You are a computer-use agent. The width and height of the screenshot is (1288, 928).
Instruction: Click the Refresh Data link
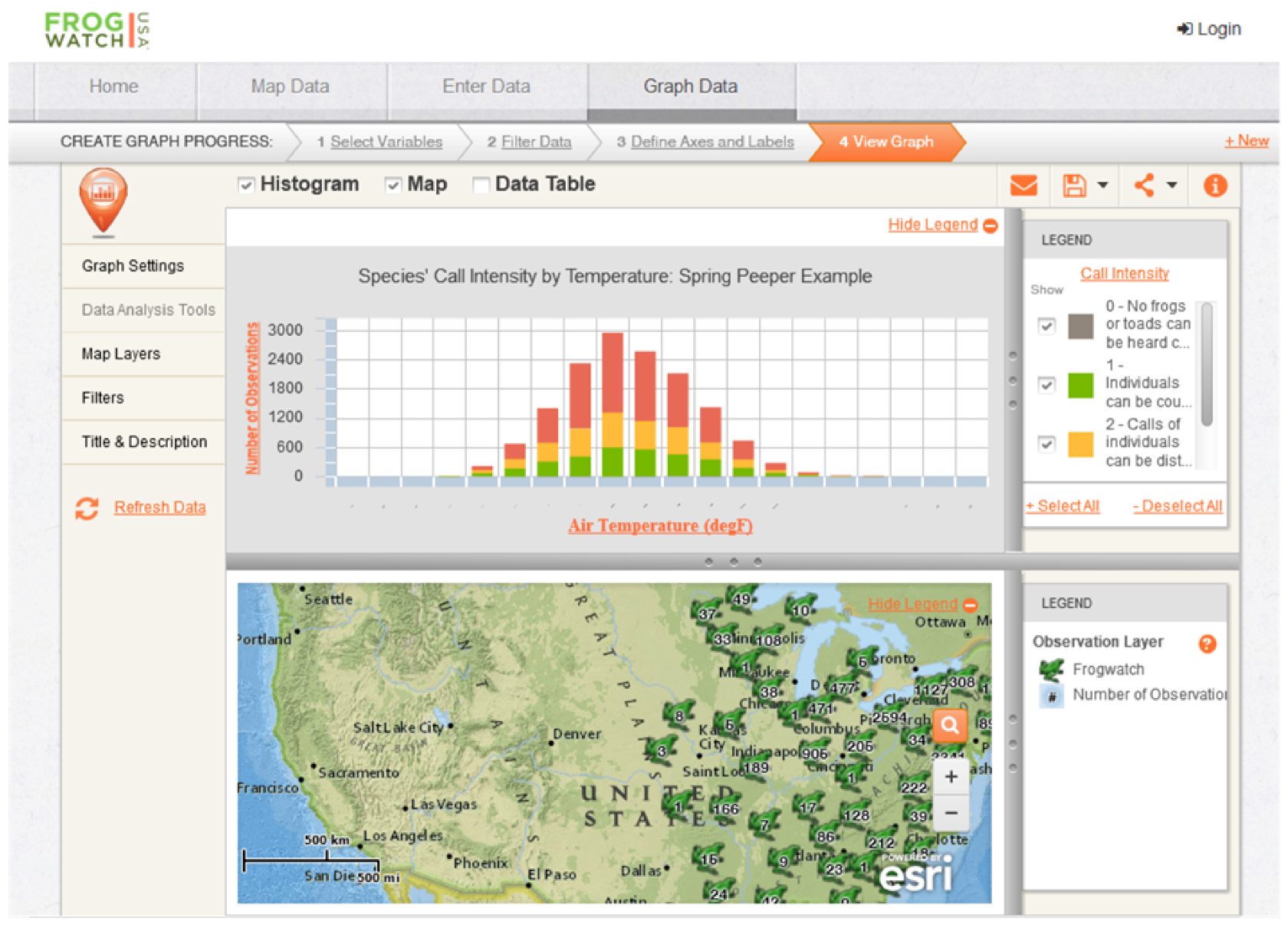[x=159, y=507]
